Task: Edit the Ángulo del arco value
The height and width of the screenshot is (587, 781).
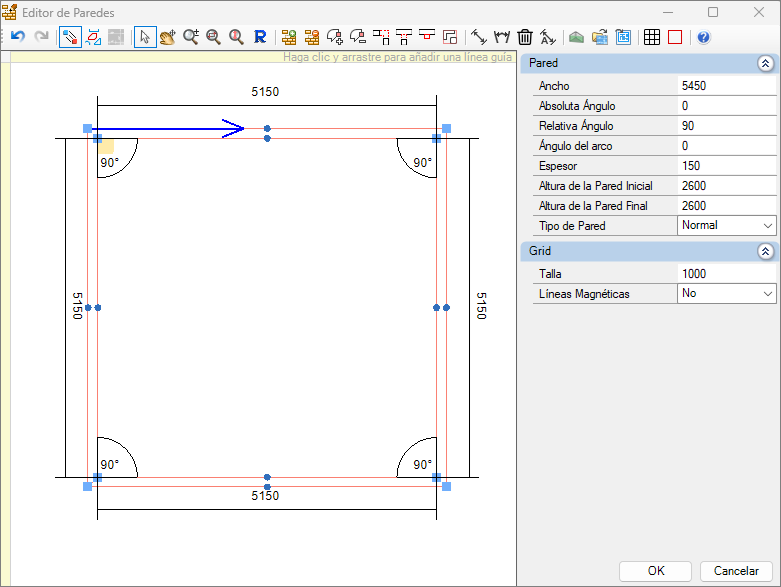Action: tap(727, 145)
